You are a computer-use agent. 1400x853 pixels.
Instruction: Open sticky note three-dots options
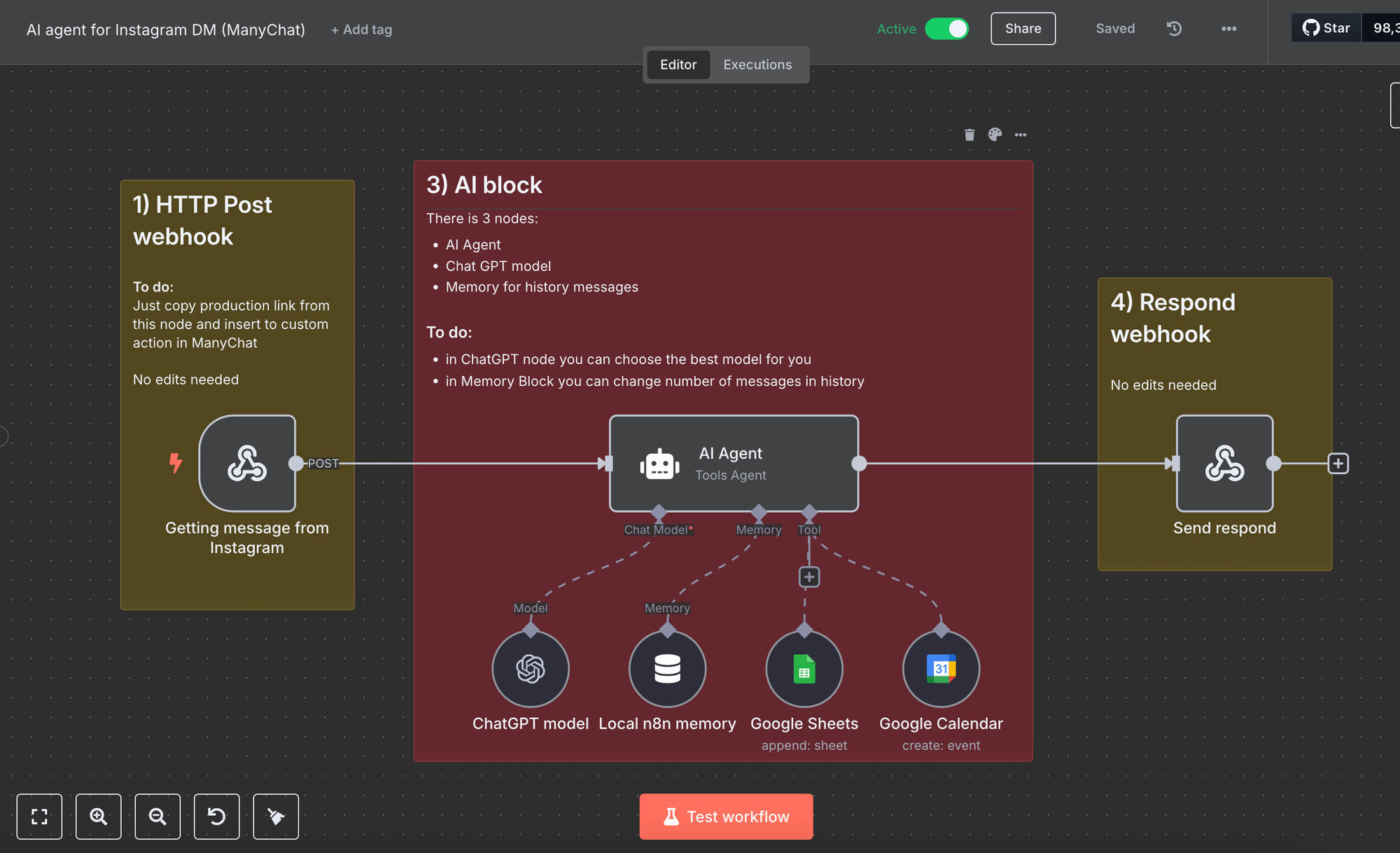click(x=1021, y=134)
